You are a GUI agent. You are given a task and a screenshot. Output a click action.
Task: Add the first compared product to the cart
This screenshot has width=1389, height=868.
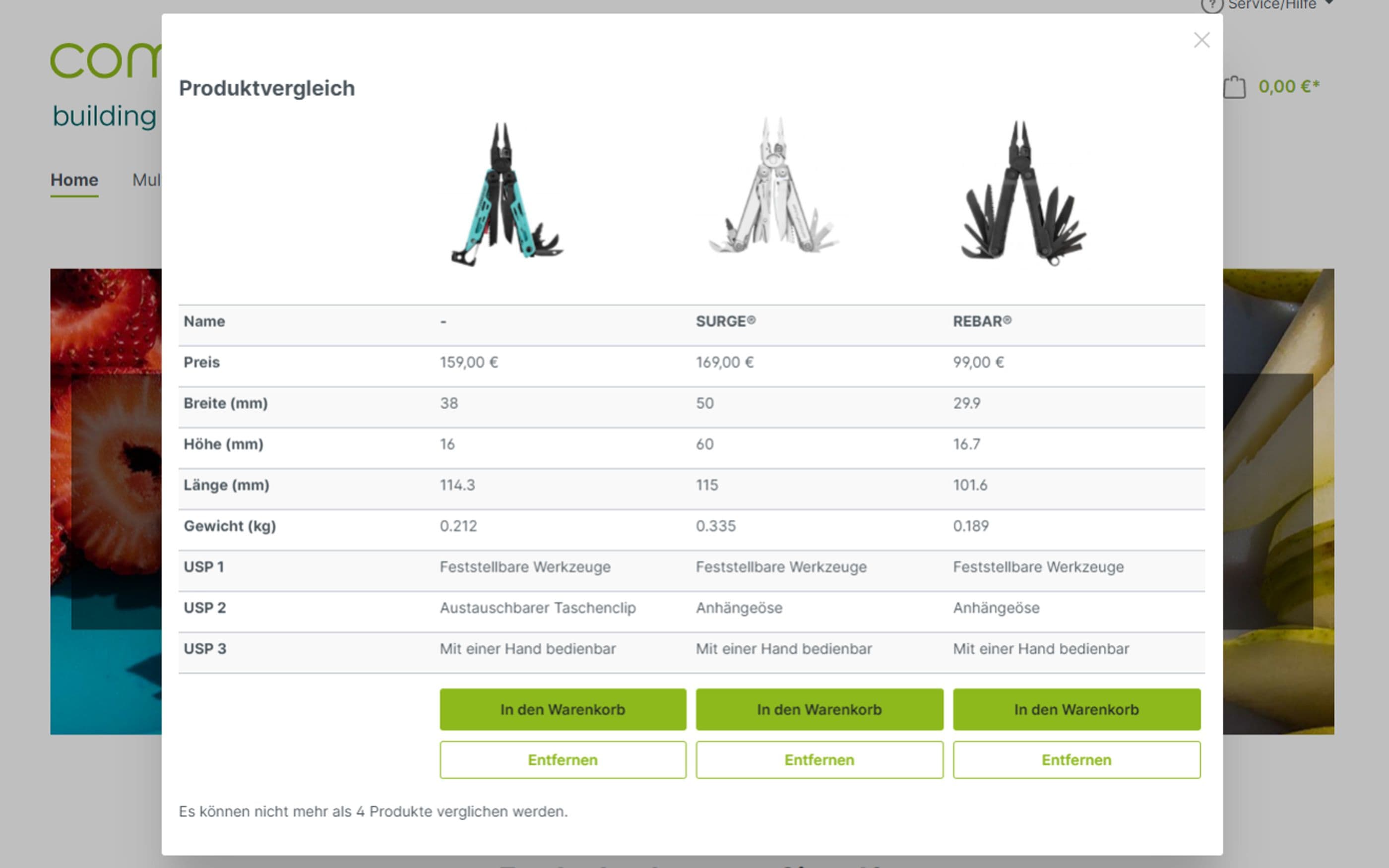pos(563,709)
